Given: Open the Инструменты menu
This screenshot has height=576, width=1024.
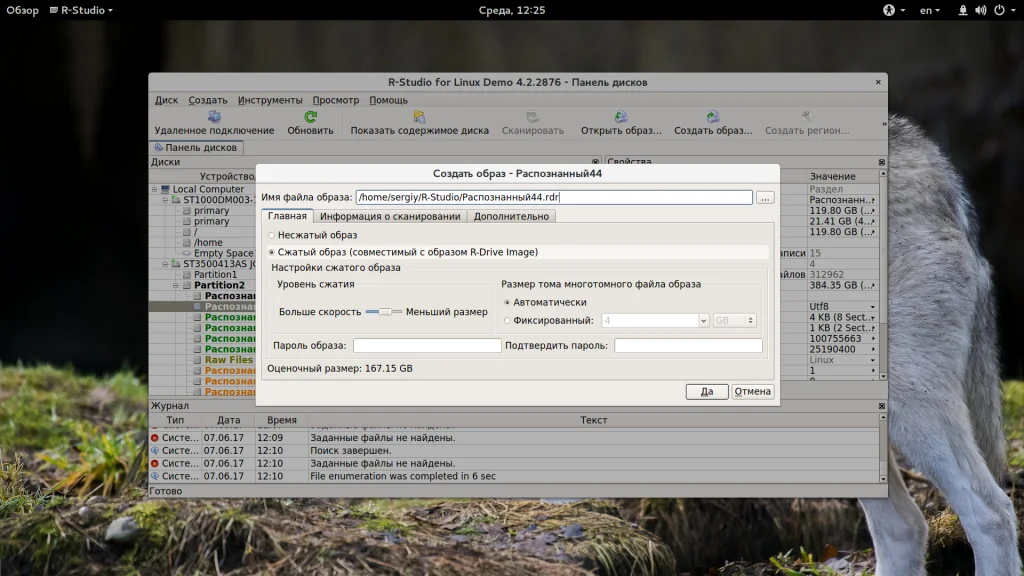Looking at the screenshot, I should point(270,100).
